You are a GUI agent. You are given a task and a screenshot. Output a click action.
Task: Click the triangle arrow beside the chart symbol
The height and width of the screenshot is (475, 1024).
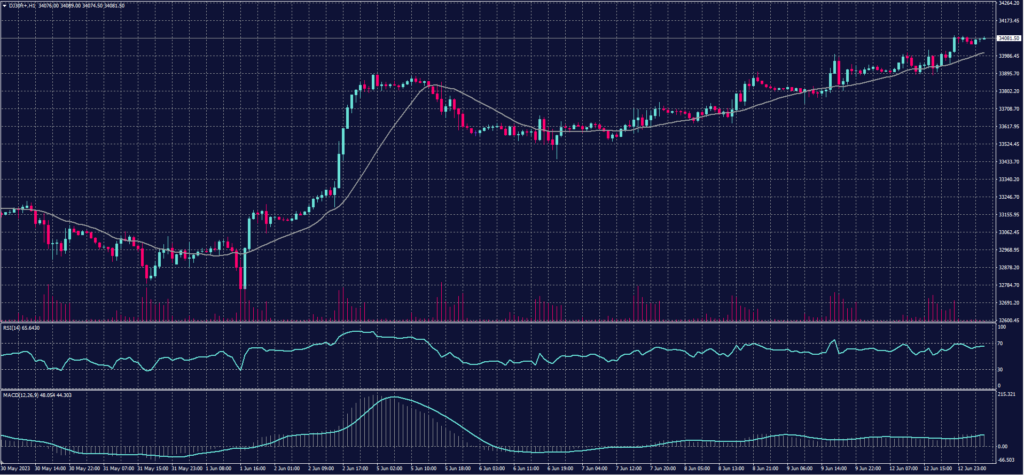(x=4, y=5)
